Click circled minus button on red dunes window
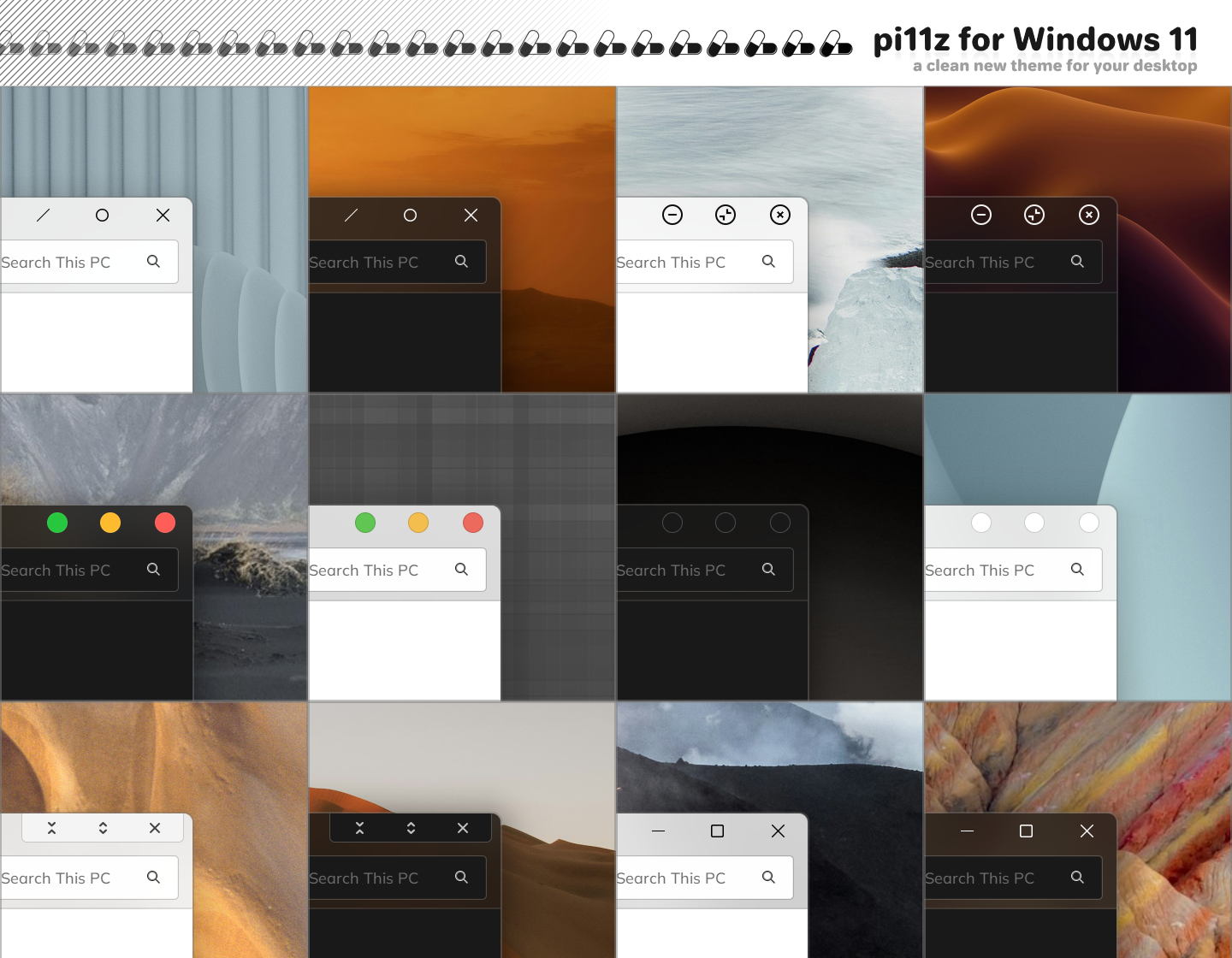This screenshot has width=1232, height=958. 981,215
